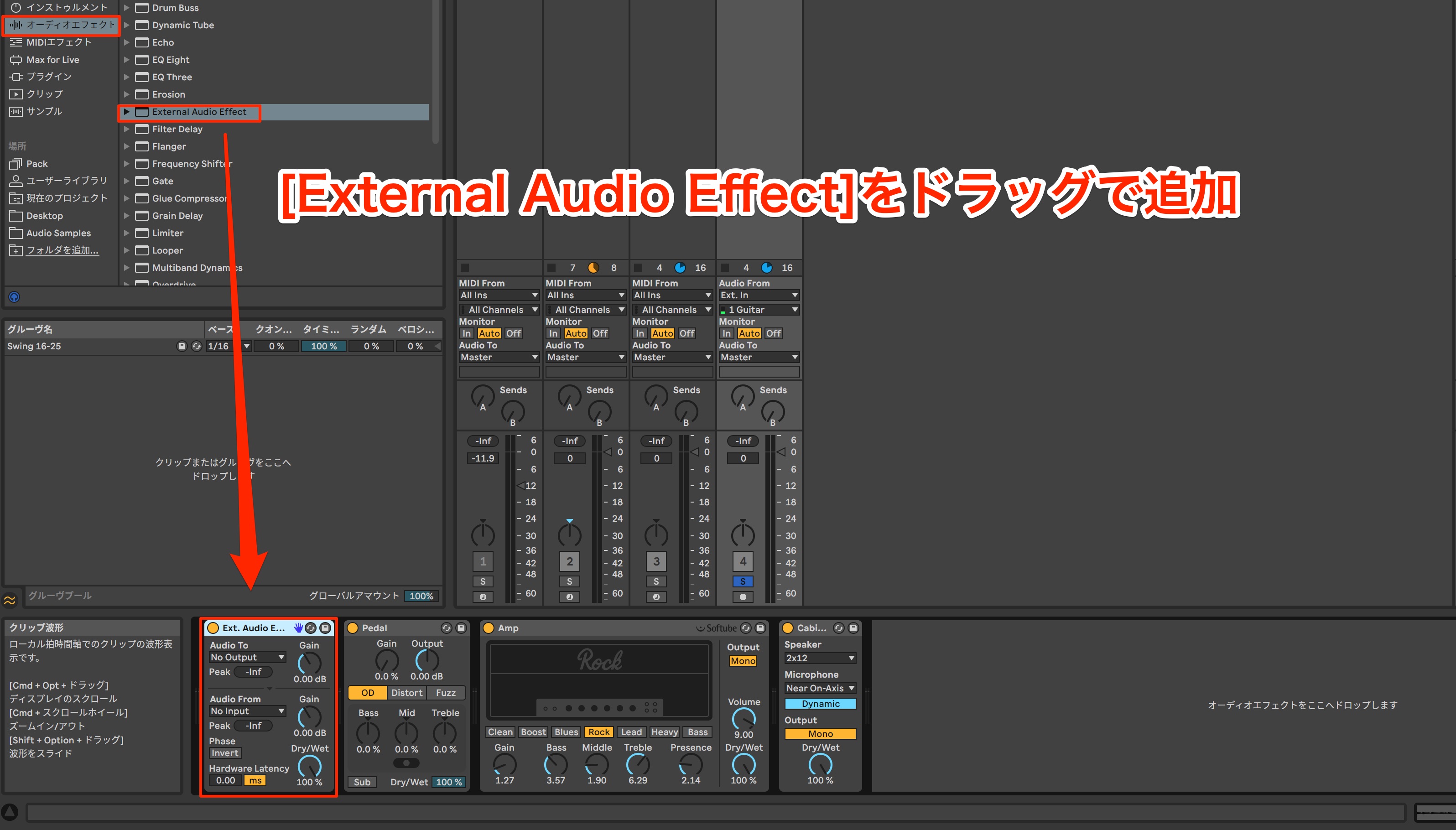
Task: Click Amp Output Mono button
Action: (x=743, y=661)
